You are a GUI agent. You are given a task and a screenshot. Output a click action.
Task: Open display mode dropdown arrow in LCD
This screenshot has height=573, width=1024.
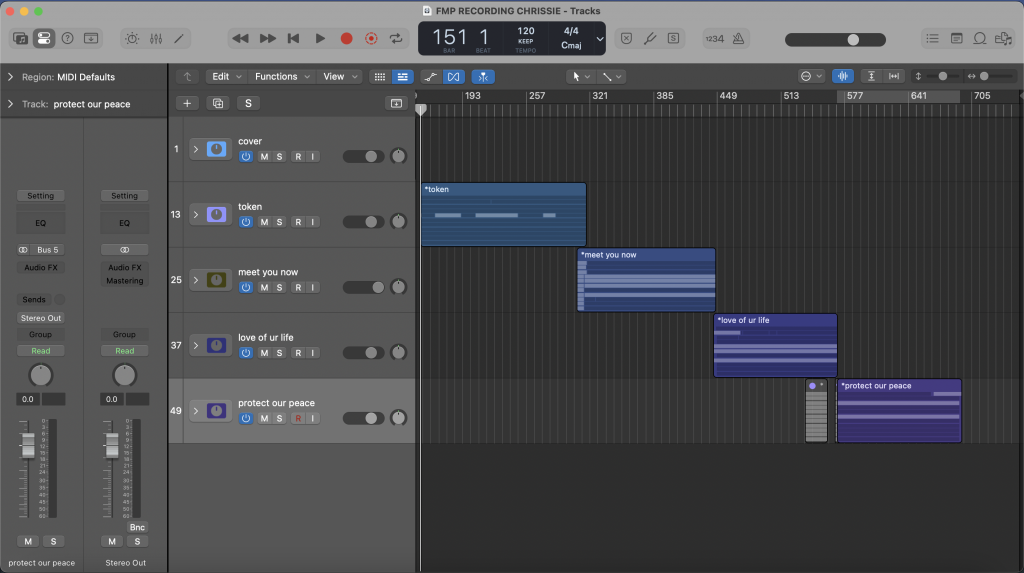click(600, 39)
